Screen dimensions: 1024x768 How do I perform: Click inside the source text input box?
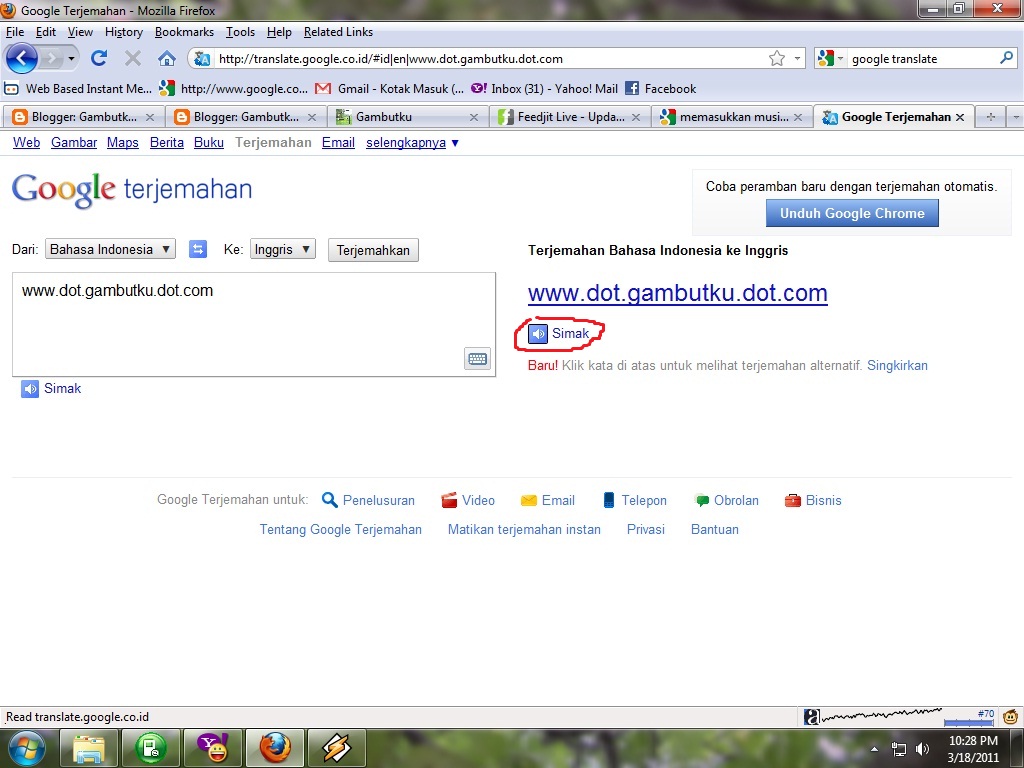click(254, 325)
